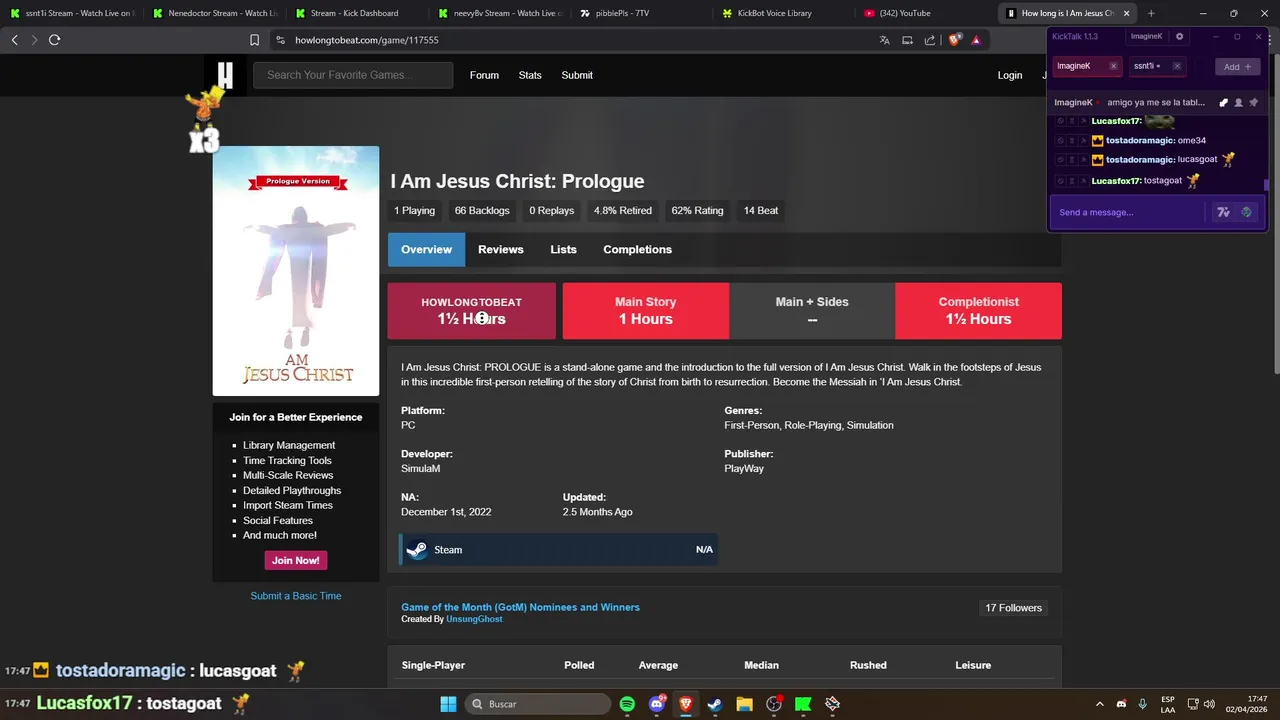1280x720 pixels.
Task: Click the bookmark icon beside the address bar
Action: click(254, 40)
